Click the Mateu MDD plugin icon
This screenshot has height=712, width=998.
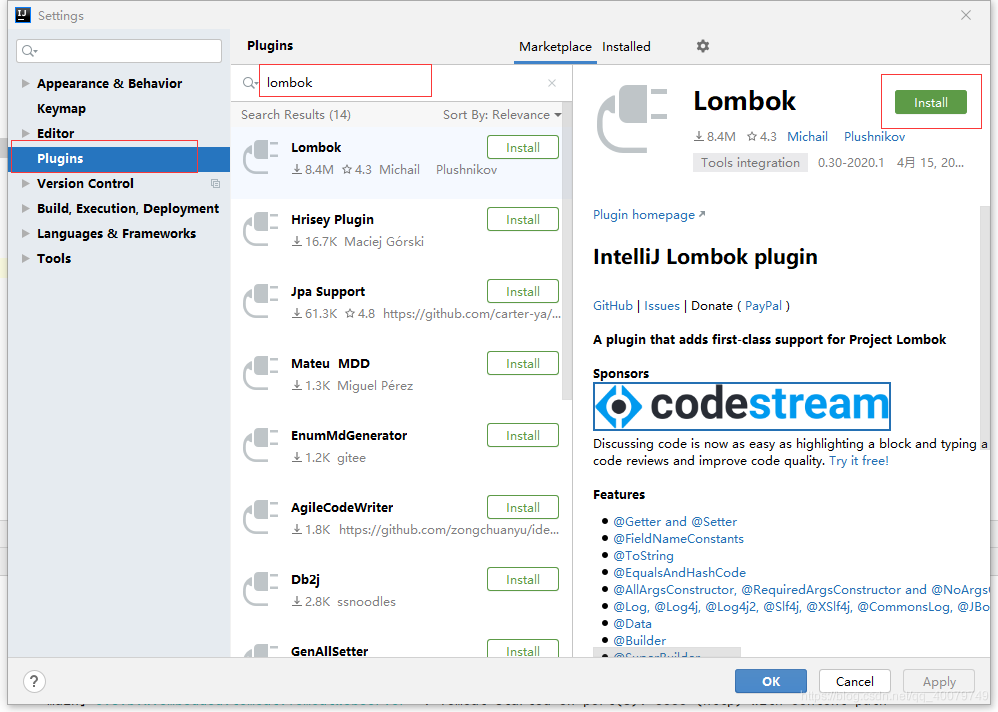tap(261, 373)
